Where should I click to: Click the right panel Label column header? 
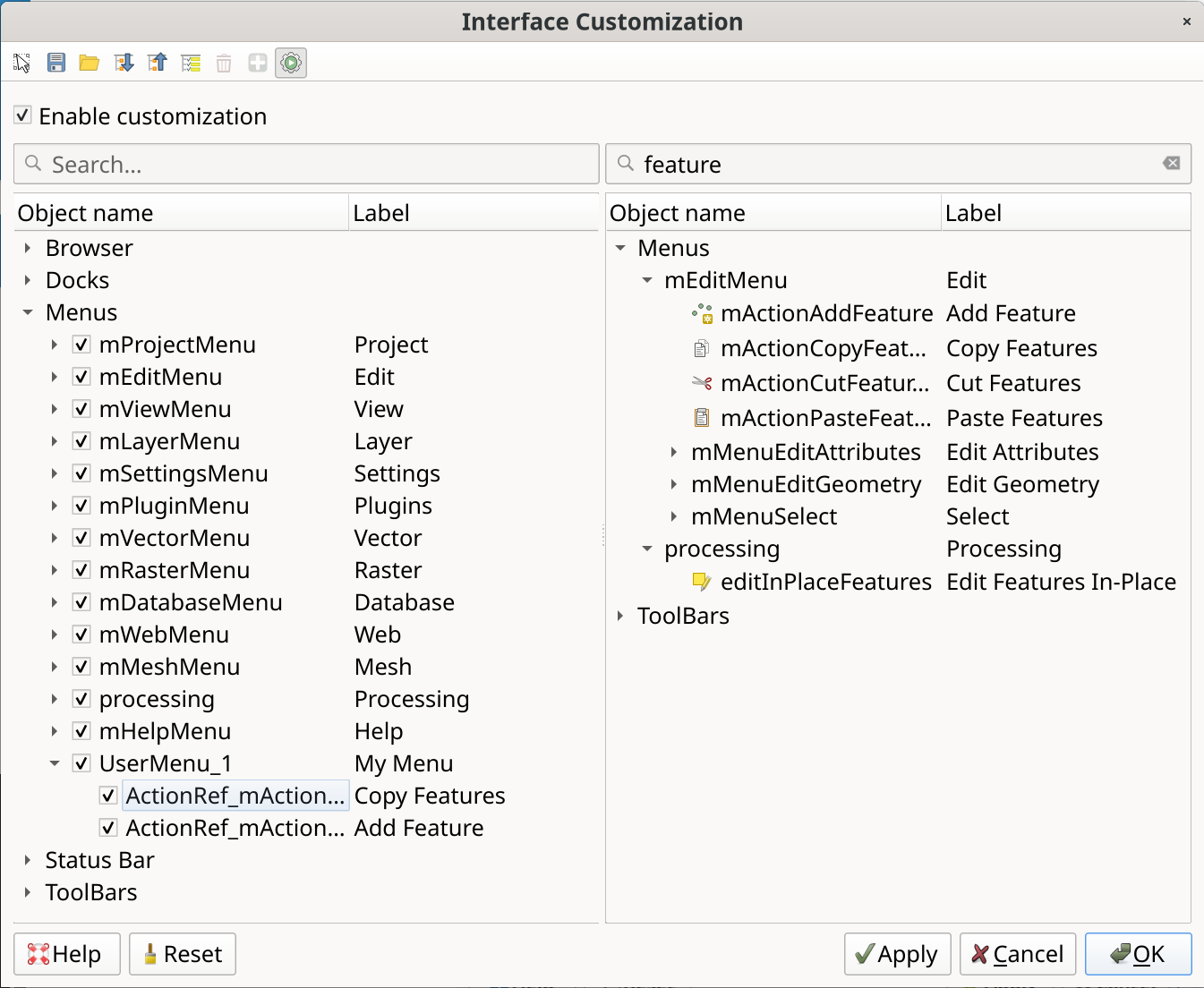(1065, 213)
